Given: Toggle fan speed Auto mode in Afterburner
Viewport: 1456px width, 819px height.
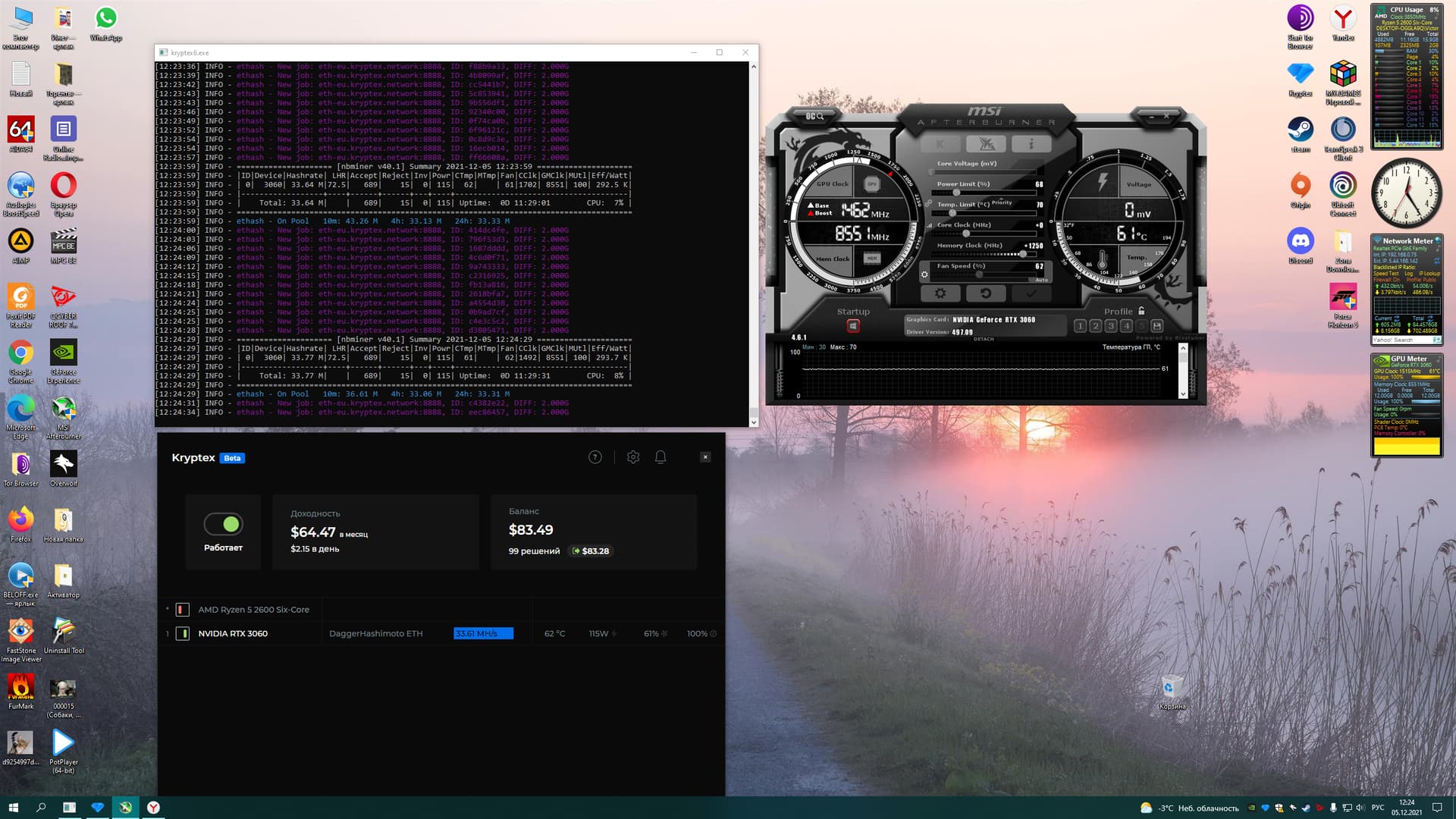Looking at the screenshot, I should coord(1041,280).
